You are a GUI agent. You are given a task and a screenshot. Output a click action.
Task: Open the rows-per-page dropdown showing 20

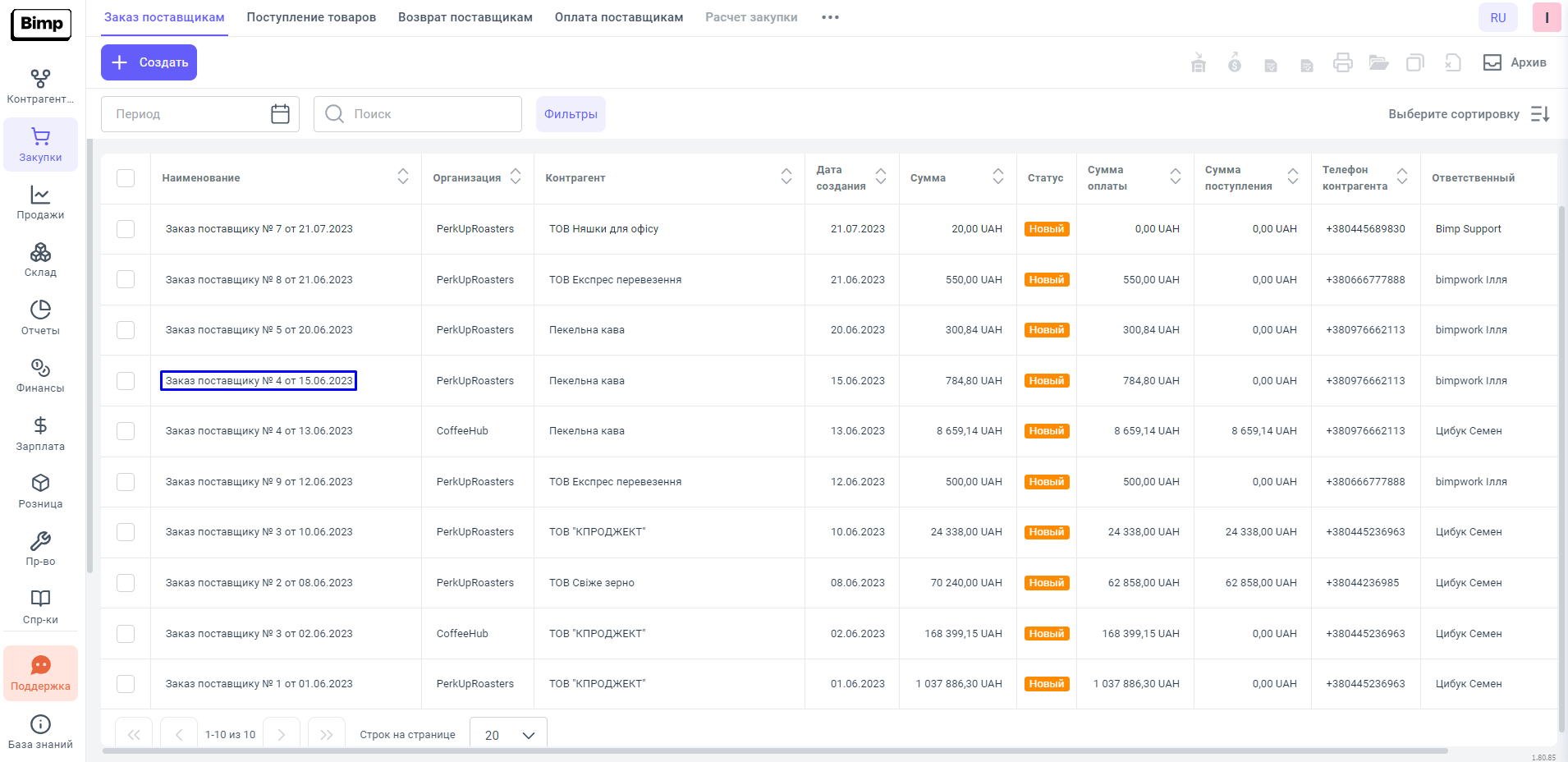(x=508, y=735)
